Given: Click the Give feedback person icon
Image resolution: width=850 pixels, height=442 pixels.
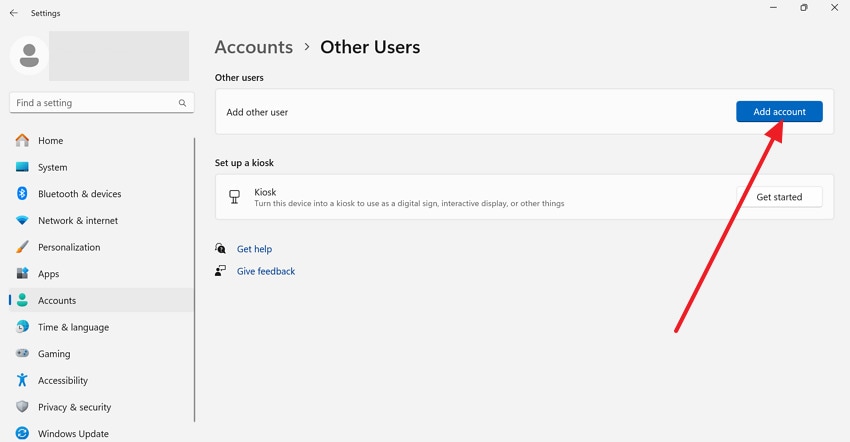Looking at the screenshot, I should coord(220,271).
